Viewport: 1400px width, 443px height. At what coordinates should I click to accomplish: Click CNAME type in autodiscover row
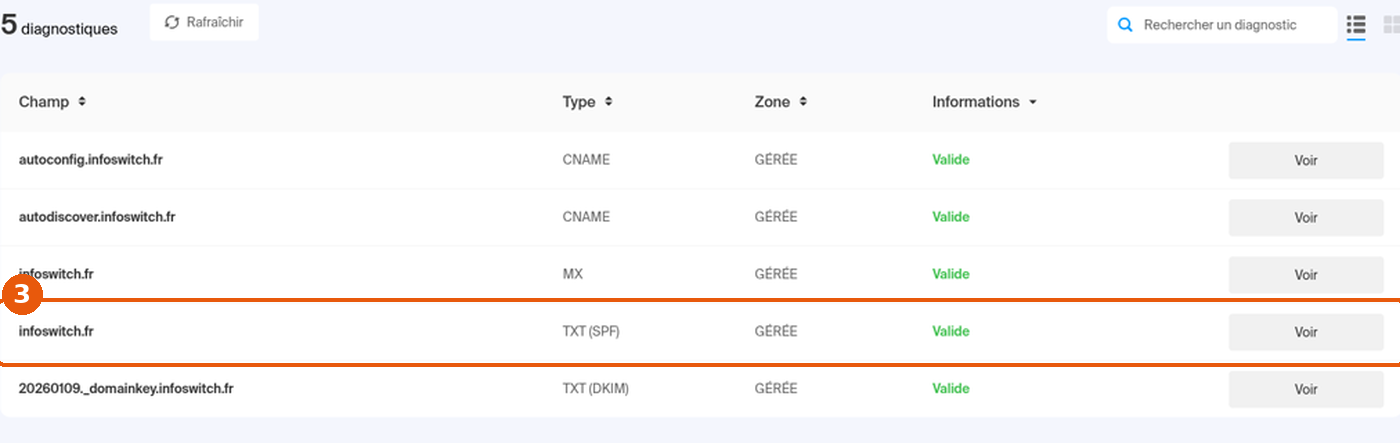coord(586,217)
